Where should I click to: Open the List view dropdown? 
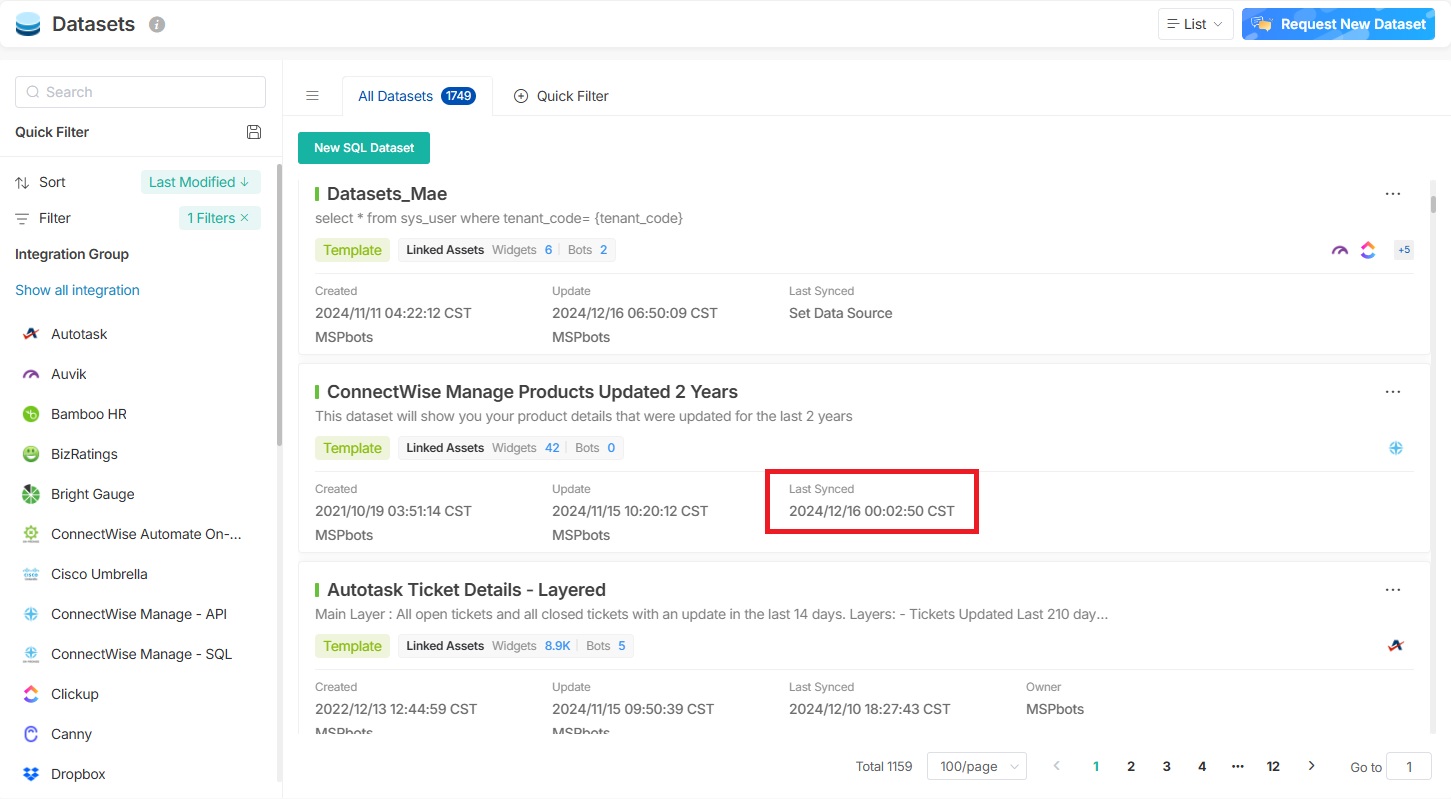coord(1195,25)
